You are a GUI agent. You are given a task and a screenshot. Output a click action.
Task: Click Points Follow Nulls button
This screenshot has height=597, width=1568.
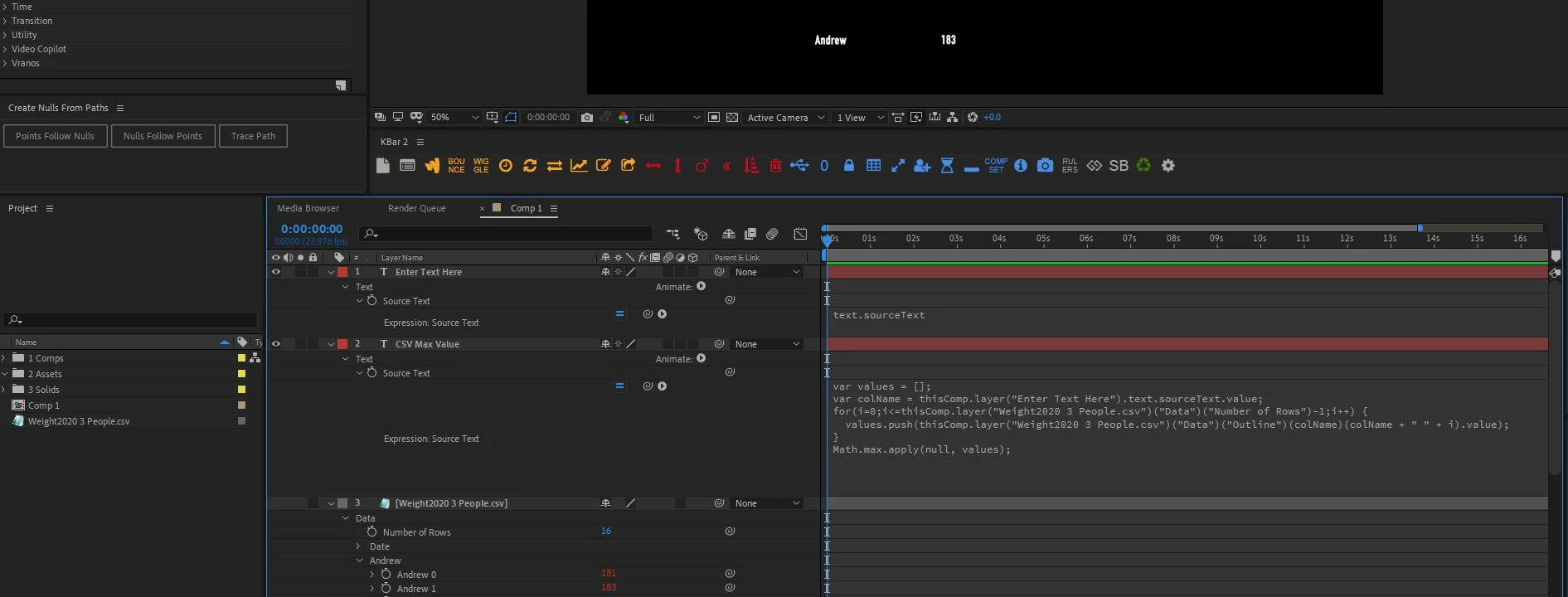click(56, 136)
